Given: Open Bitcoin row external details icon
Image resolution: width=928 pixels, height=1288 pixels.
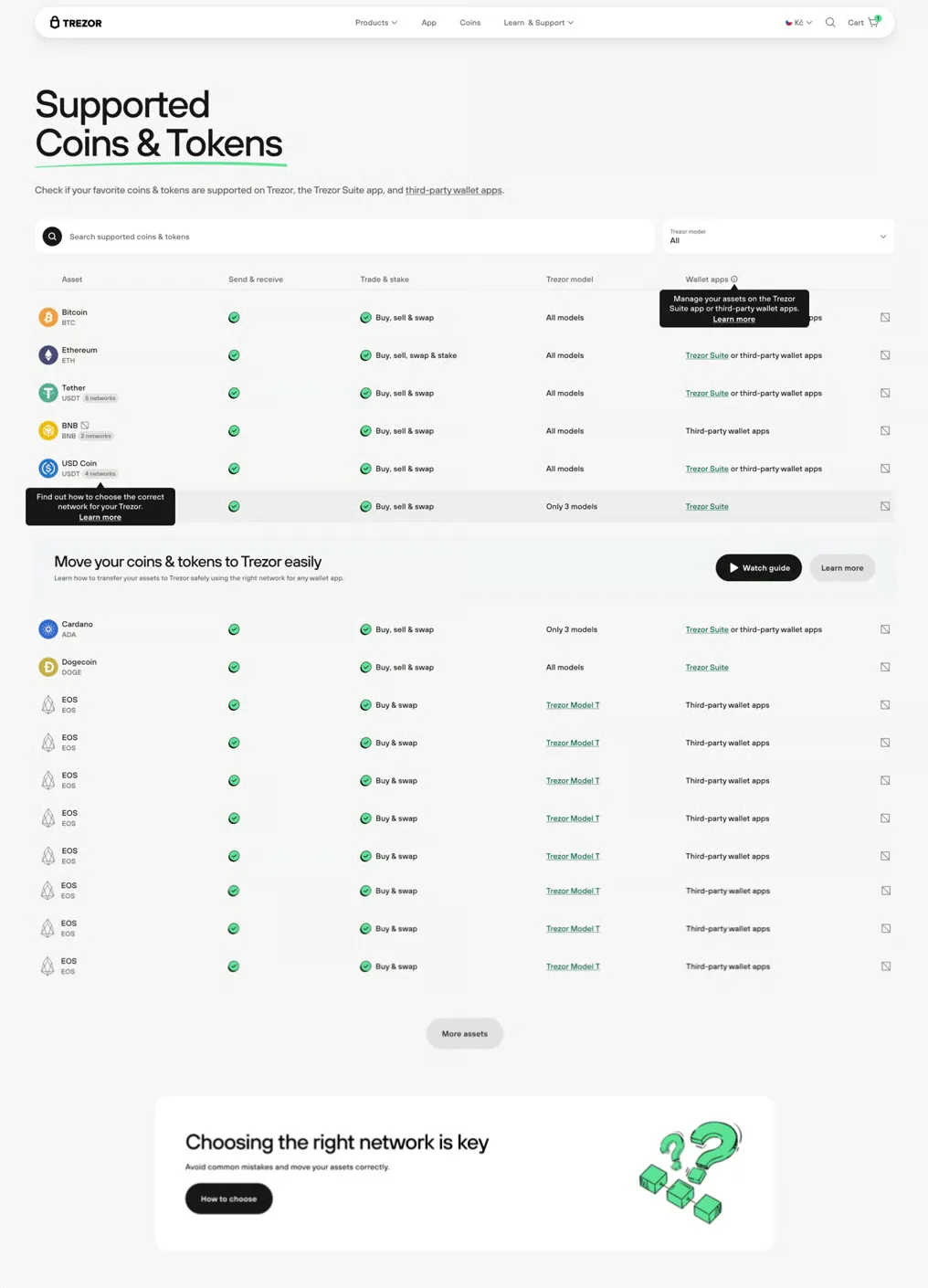Looking at the screenshot, I should pos(885,318).
